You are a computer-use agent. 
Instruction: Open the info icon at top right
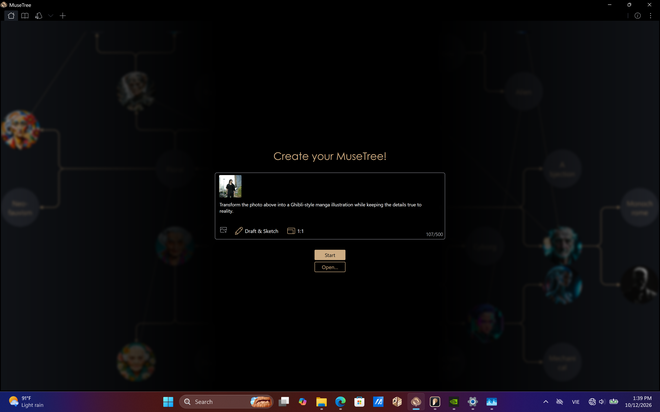[638, 16]
